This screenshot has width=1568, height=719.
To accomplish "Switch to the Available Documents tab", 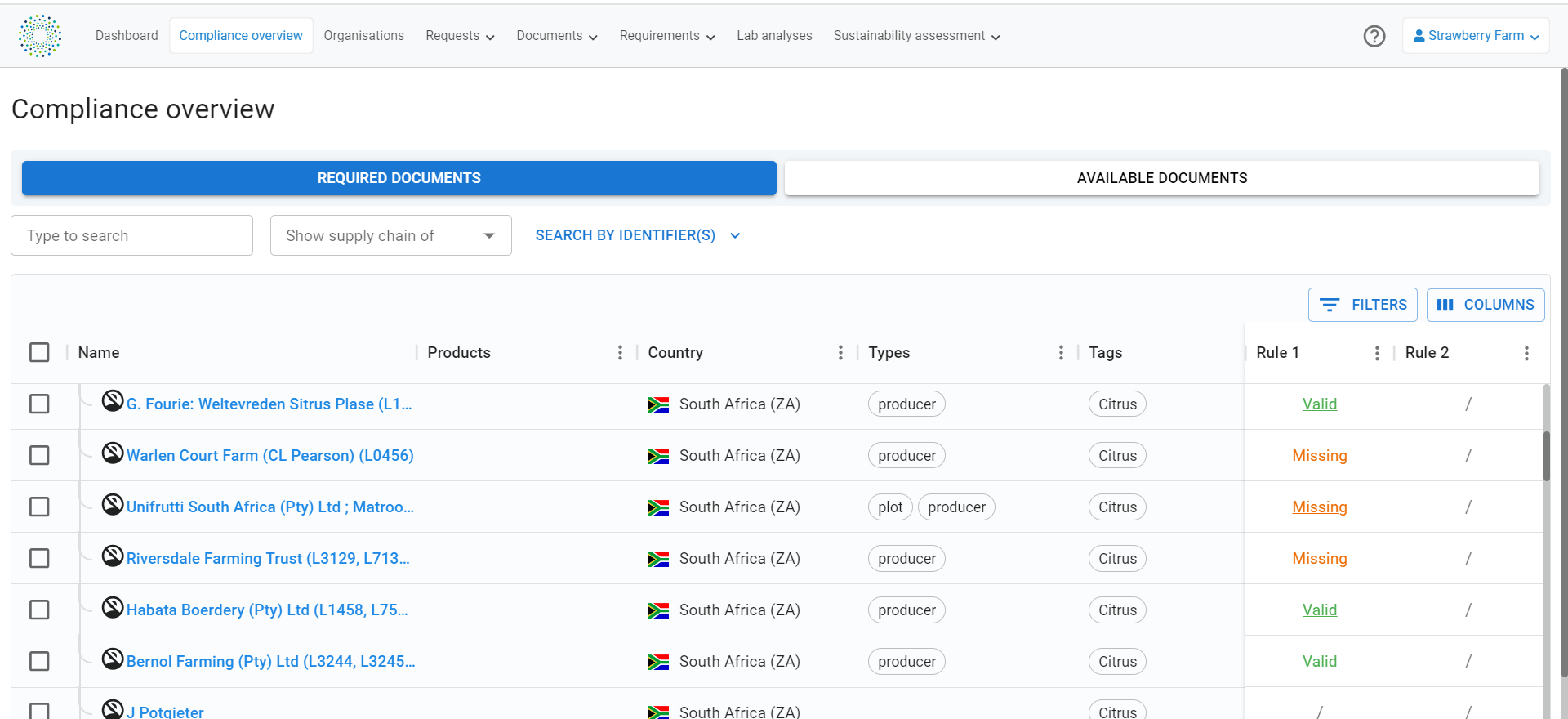I will pyautogui.click(x=1162, y=178).
